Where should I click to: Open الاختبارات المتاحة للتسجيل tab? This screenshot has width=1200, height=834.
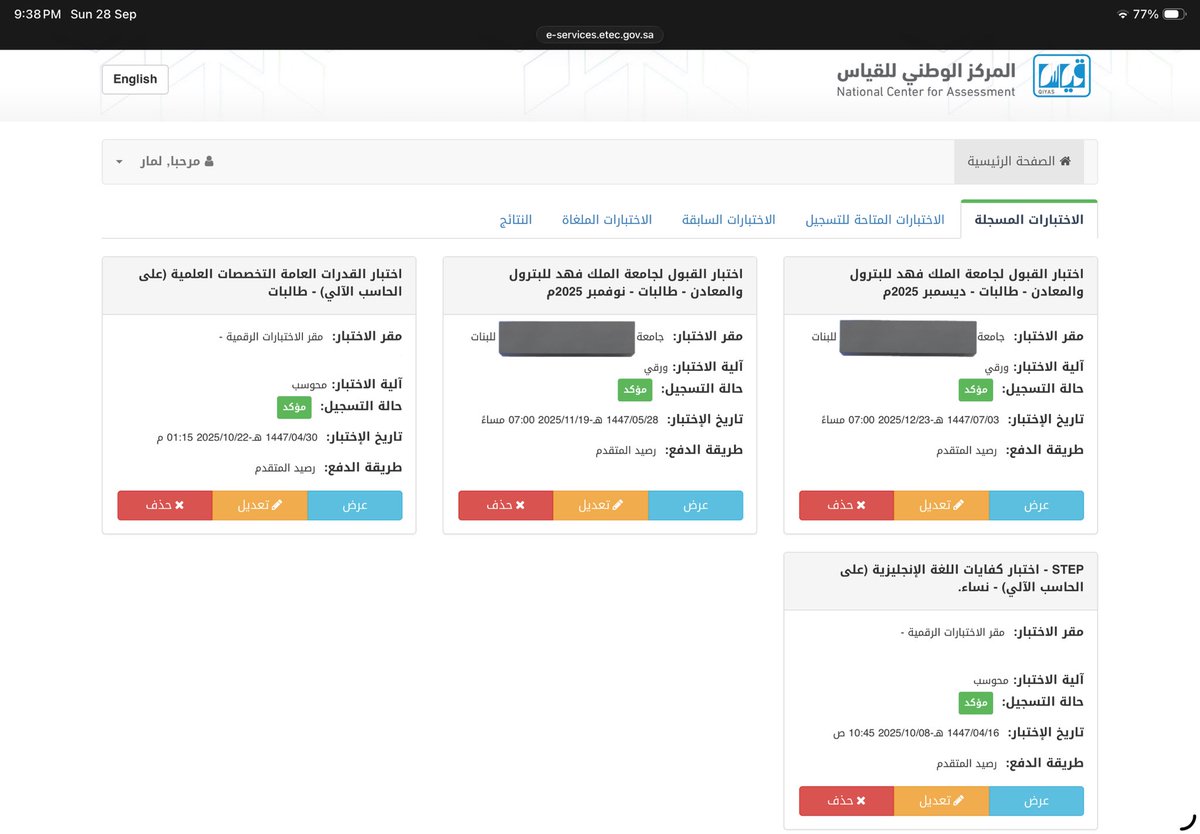pos(875,219)
